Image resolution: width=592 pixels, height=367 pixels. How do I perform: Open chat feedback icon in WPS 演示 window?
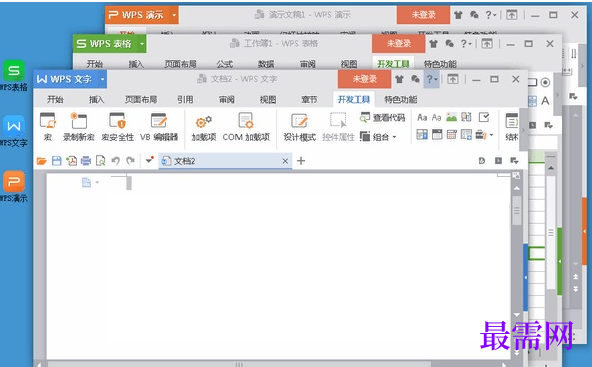pos(474,15)
